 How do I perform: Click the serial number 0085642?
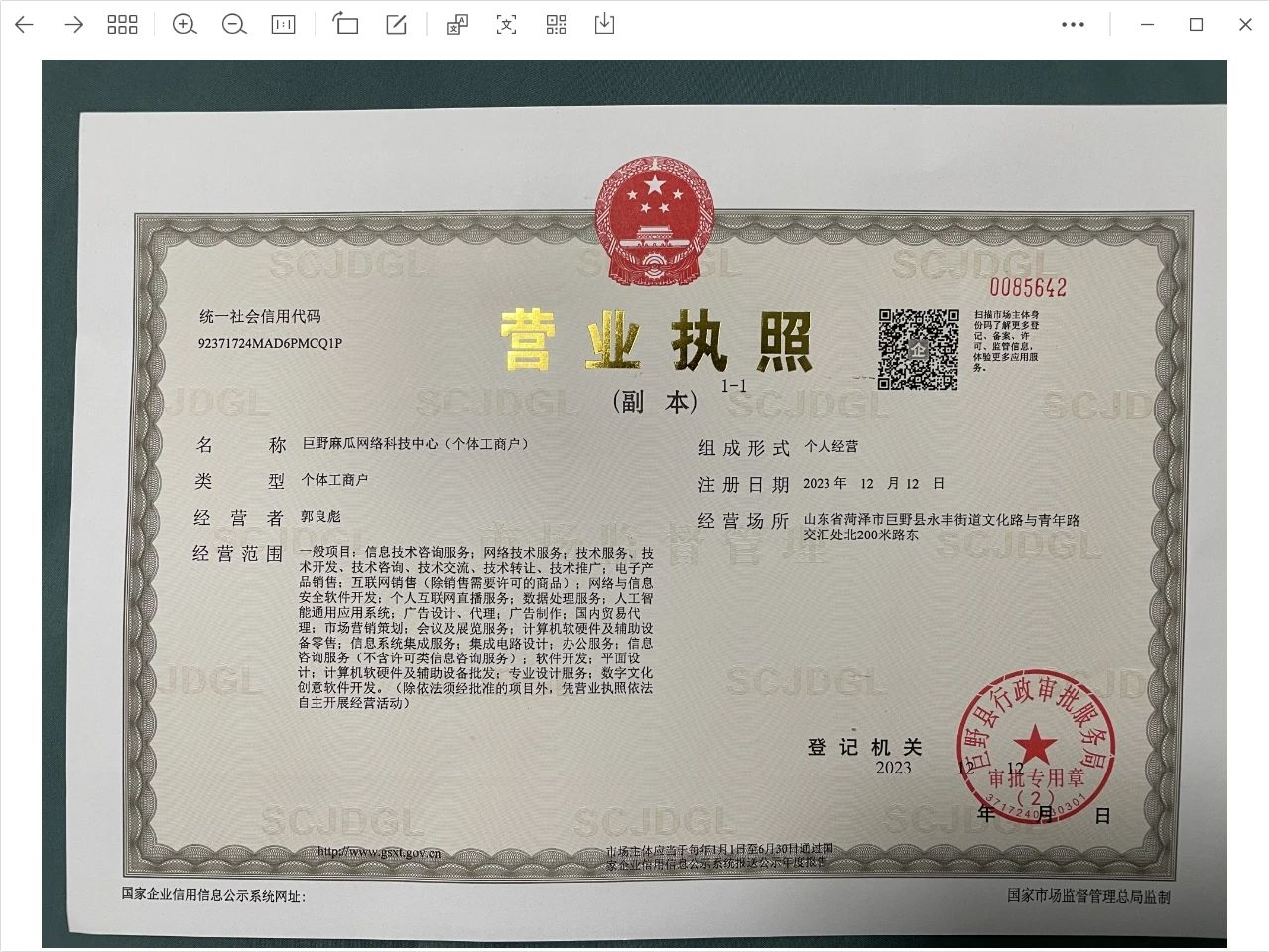point(1028,288)
